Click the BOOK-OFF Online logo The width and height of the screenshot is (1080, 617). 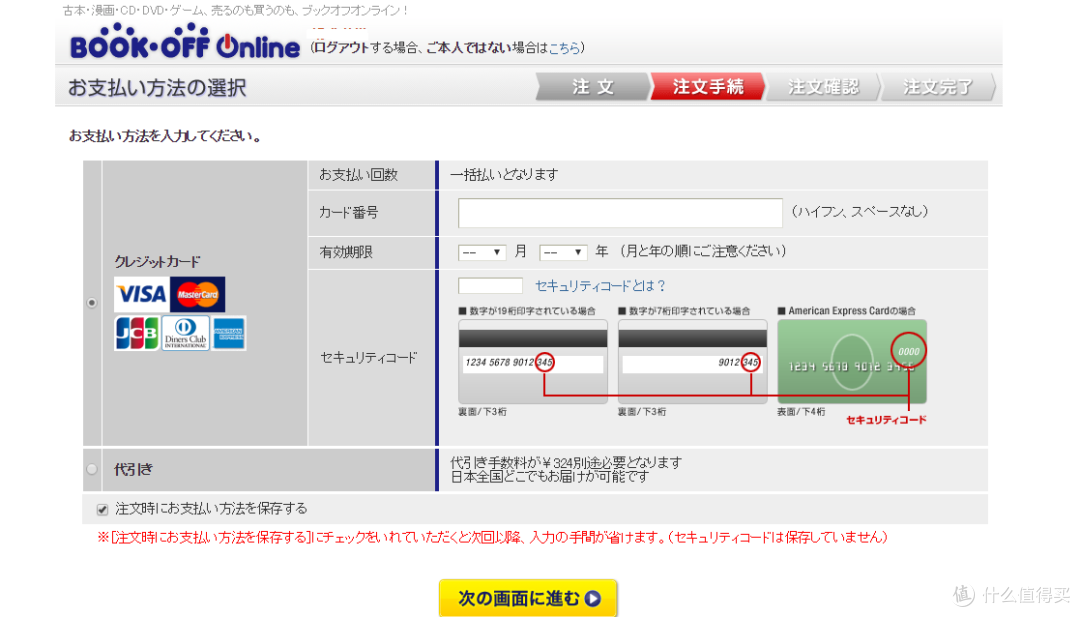point(185,42)
